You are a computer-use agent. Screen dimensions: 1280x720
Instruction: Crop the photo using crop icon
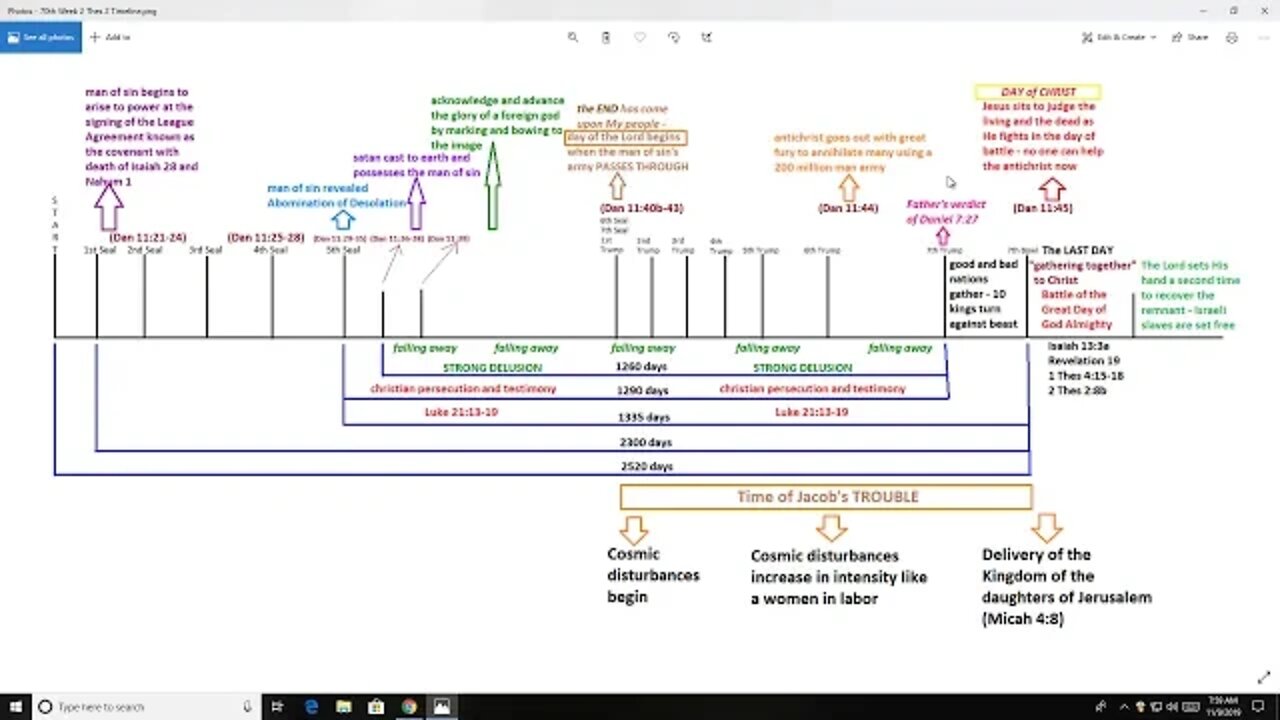click(x=707, y=37)
